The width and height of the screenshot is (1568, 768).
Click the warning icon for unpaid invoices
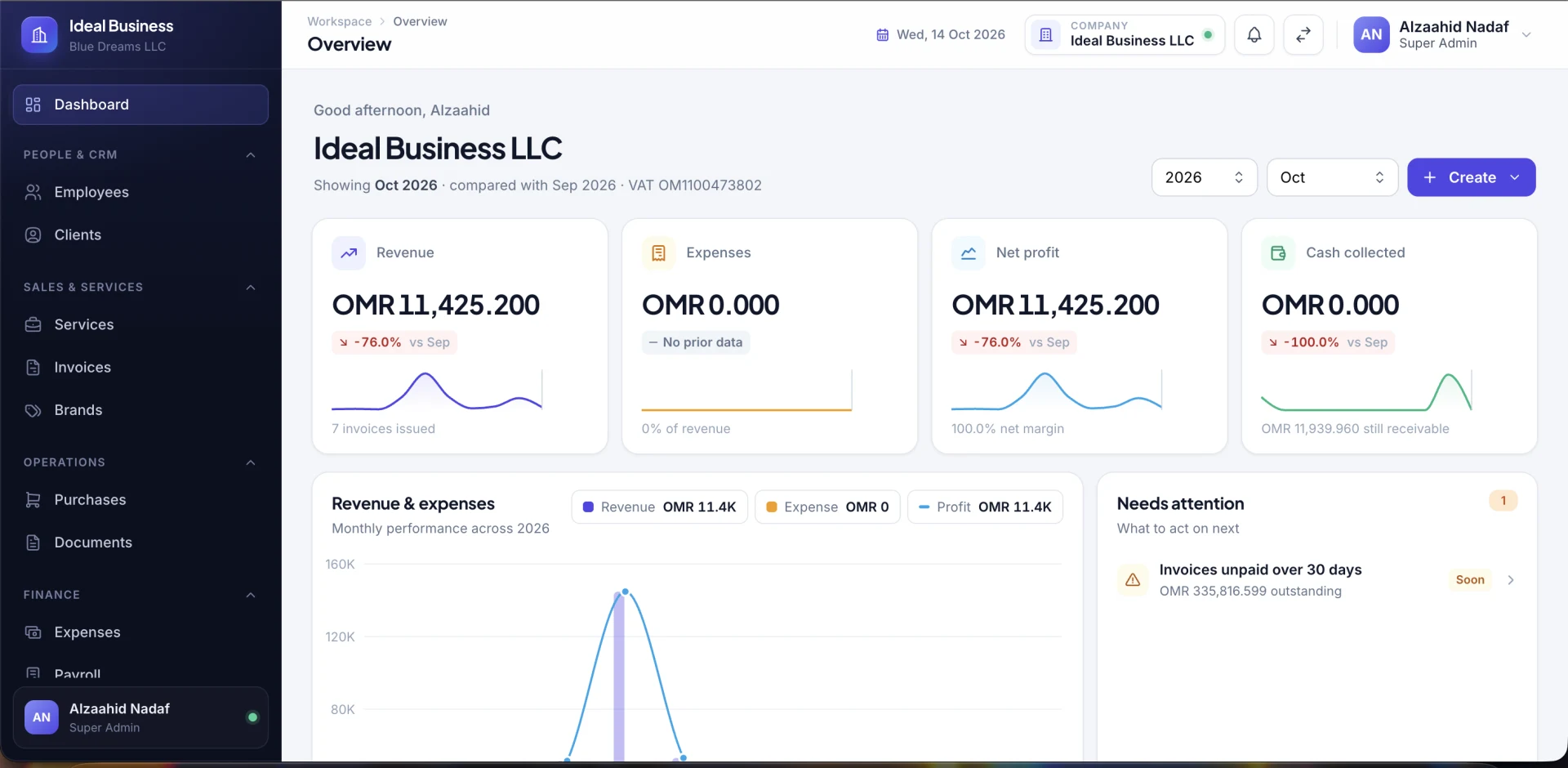click(1133, 580)
